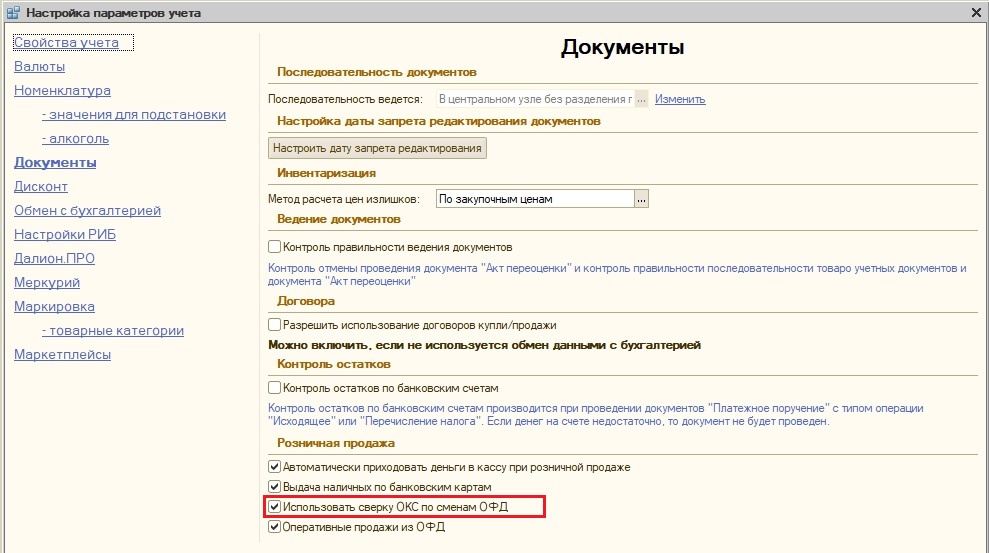
Task: Click the Последовательность документов header
Action: point(377,72)
